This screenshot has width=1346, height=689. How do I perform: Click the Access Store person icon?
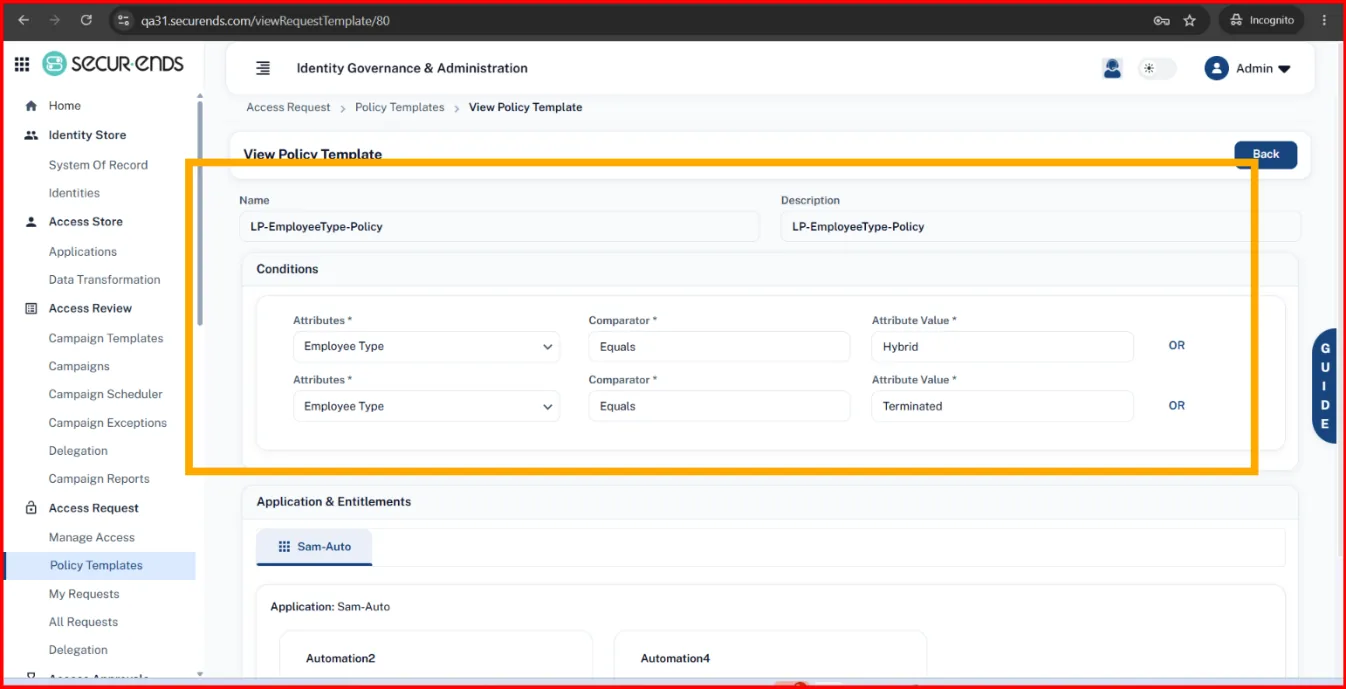pyautogui.click(x=31, y=222)
